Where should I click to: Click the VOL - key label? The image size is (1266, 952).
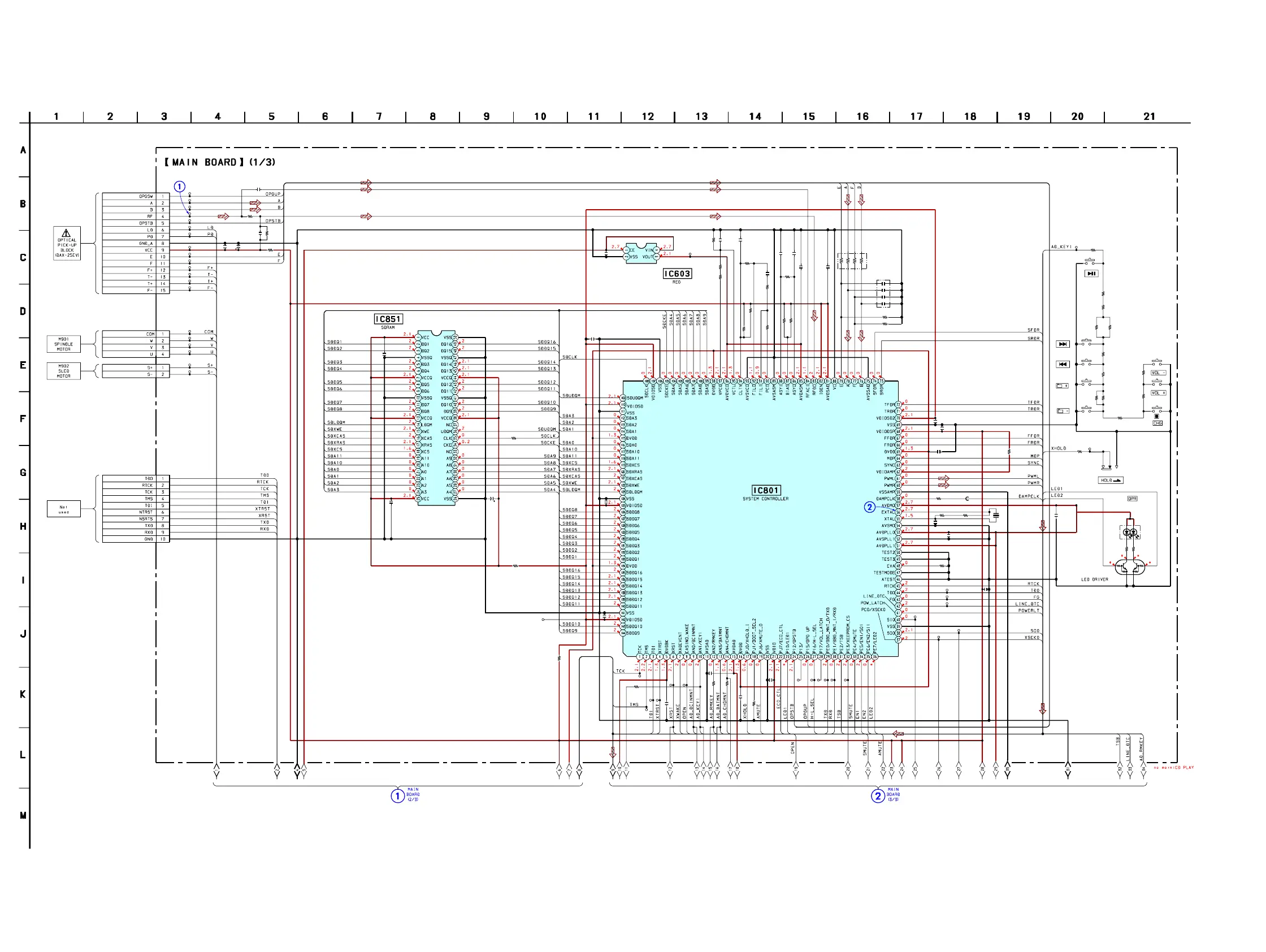[1158, 373]
